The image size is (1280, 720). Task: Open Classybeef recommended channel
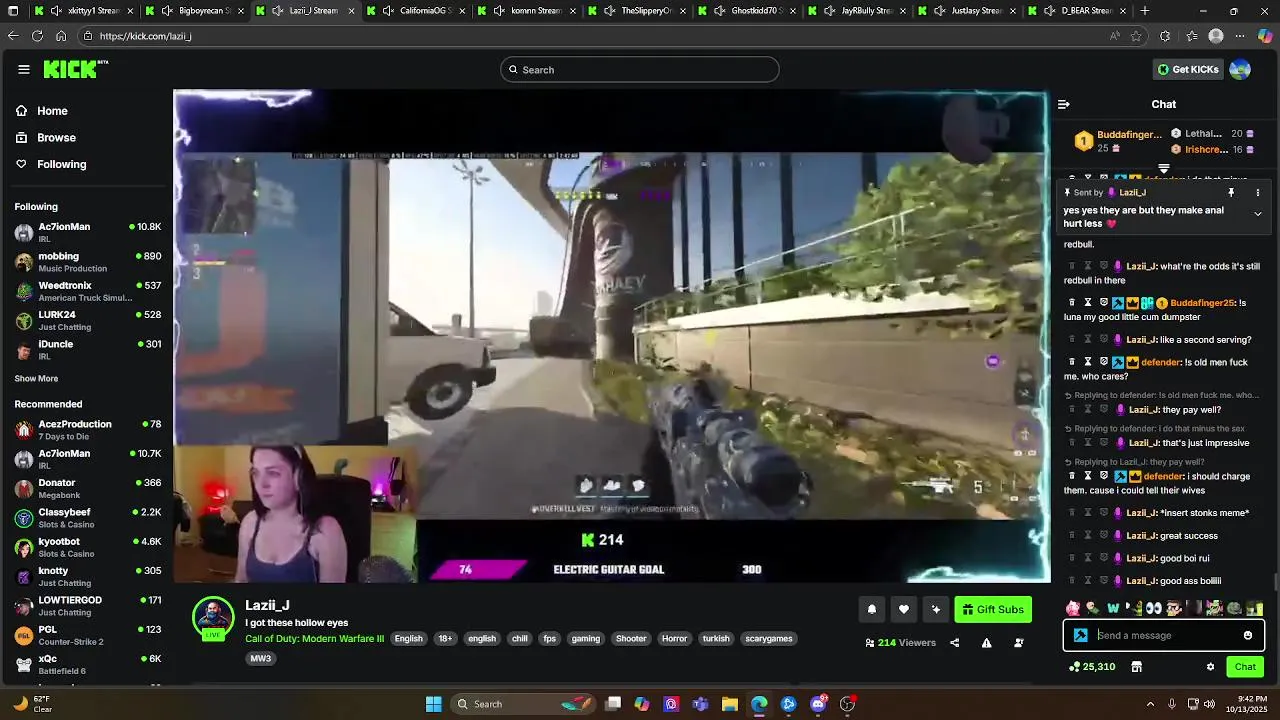(x=88, y=518)
